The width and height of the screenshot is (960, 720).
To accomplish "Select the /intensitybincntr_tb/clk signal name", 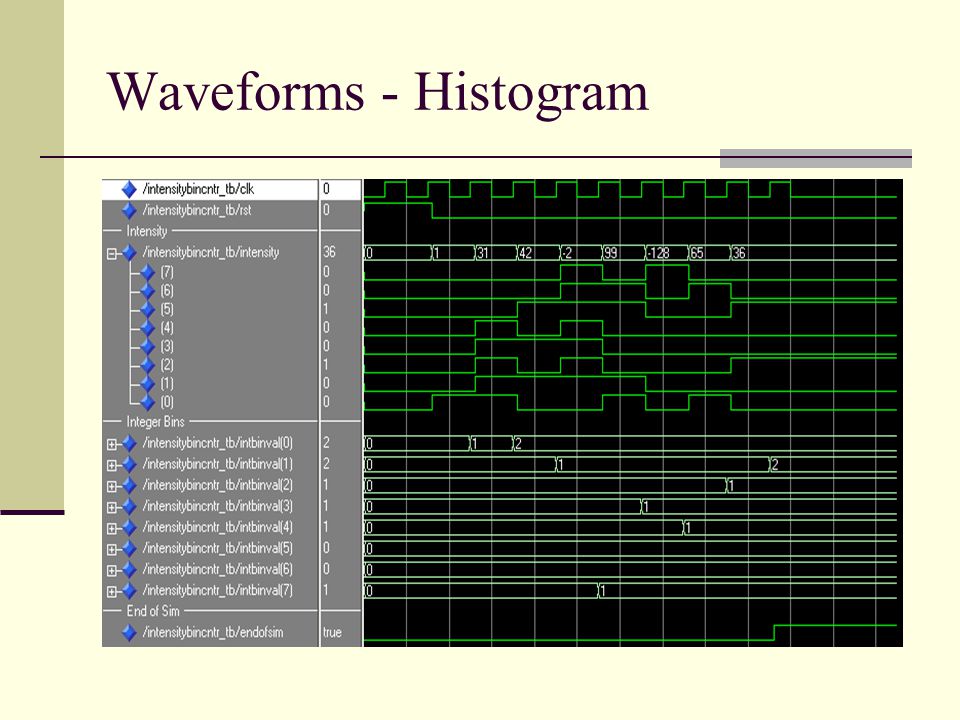I will click(198, 189).
